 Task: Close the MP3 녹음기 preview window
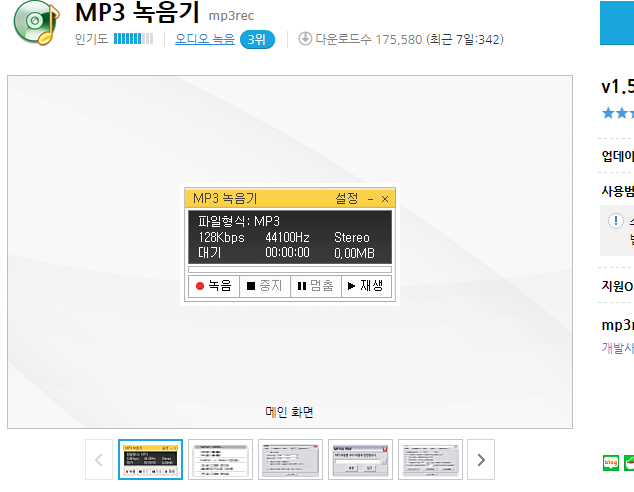point(385,199)
